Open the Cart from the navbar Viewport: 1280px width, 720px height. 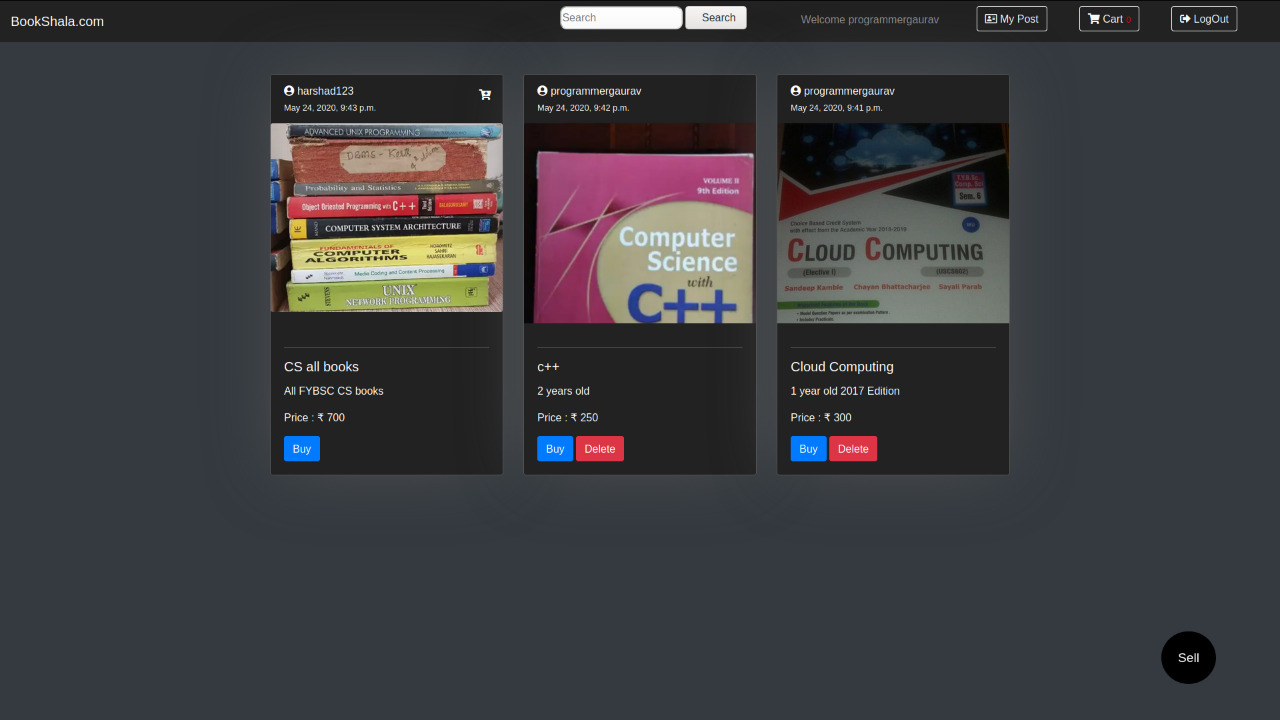[1108, 19]
